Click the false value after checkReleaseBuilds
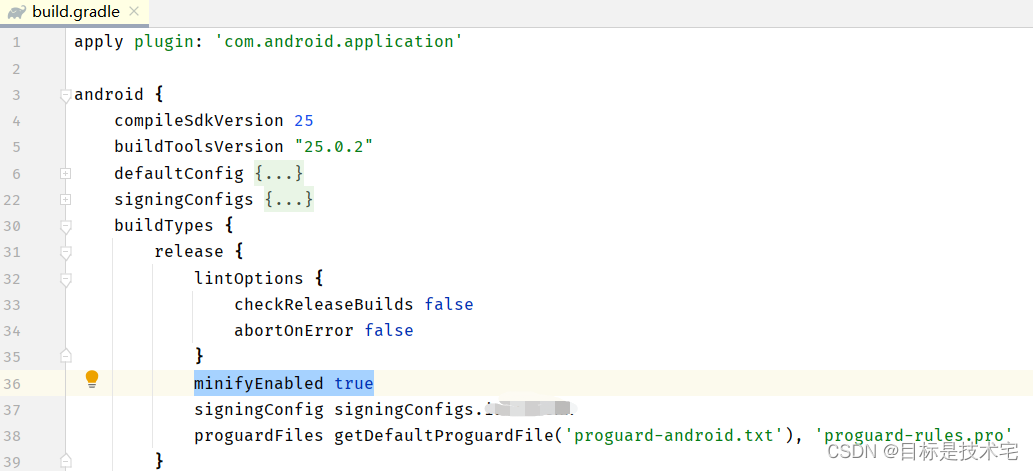The height and width of the screenshot is (471, 1033). (x=448, y=304)
